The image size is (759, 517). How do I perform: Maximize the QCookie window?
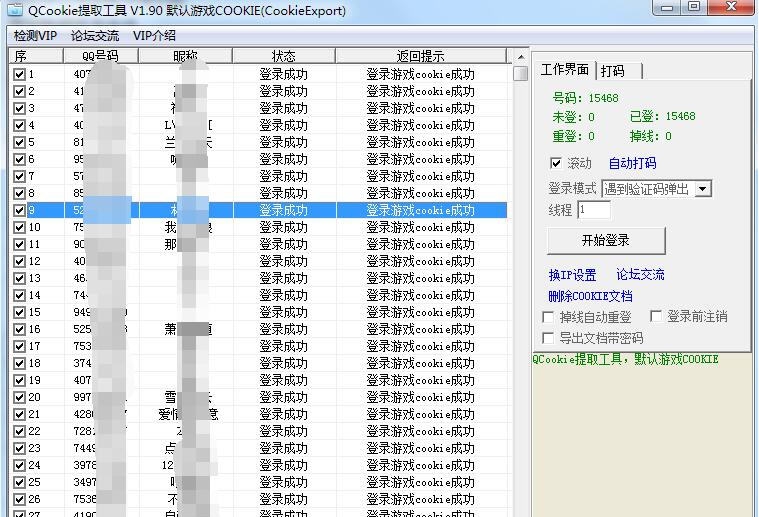pos(694,7)
